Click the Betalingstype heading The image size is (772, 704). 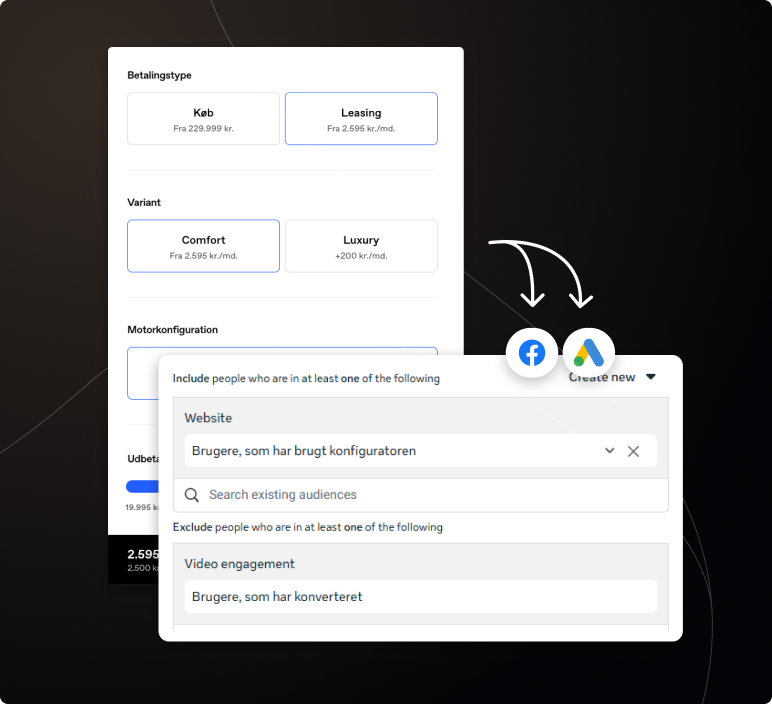click(x=159, y=75)
